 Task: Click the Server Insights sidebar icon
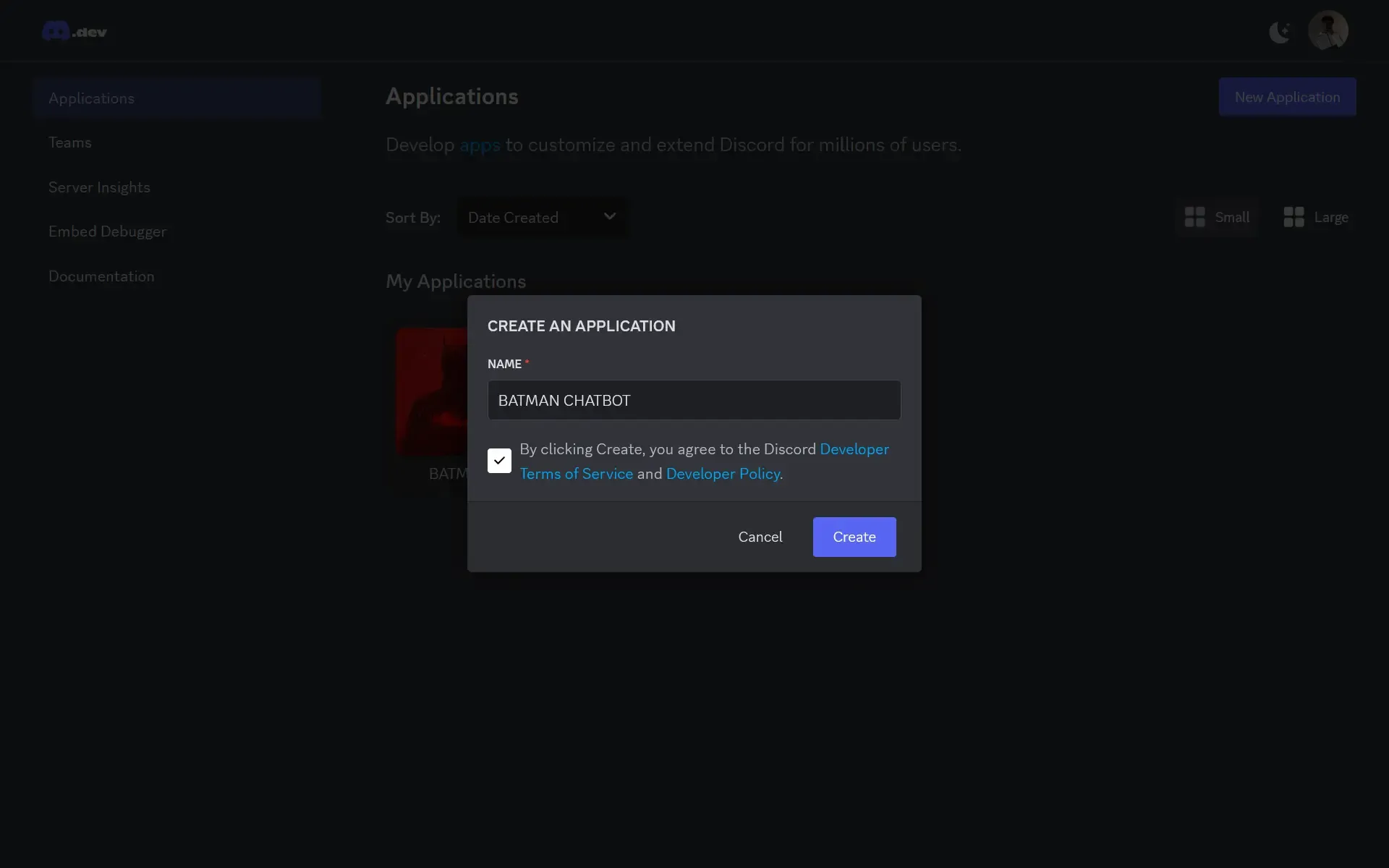pyautogui.click(x=99, y=187)
